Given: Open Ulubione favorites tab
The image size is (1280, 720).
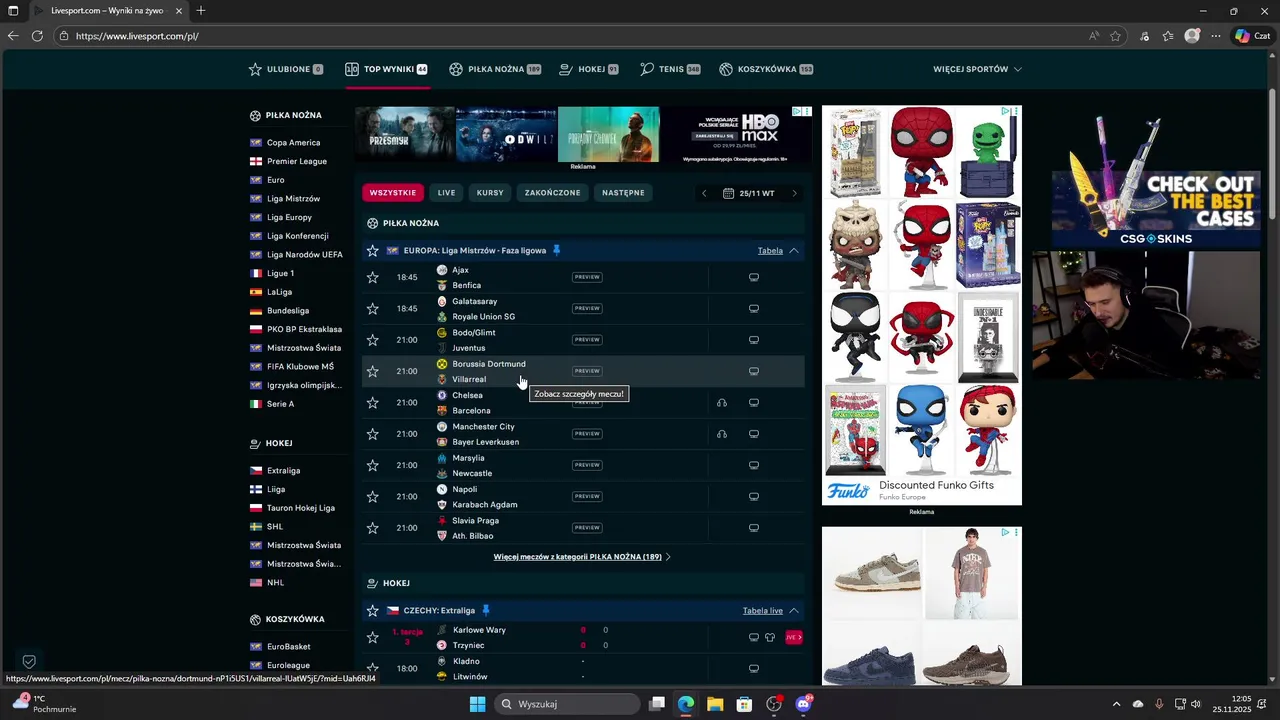Looking at the screenshot, I should (x=286, y=69).
